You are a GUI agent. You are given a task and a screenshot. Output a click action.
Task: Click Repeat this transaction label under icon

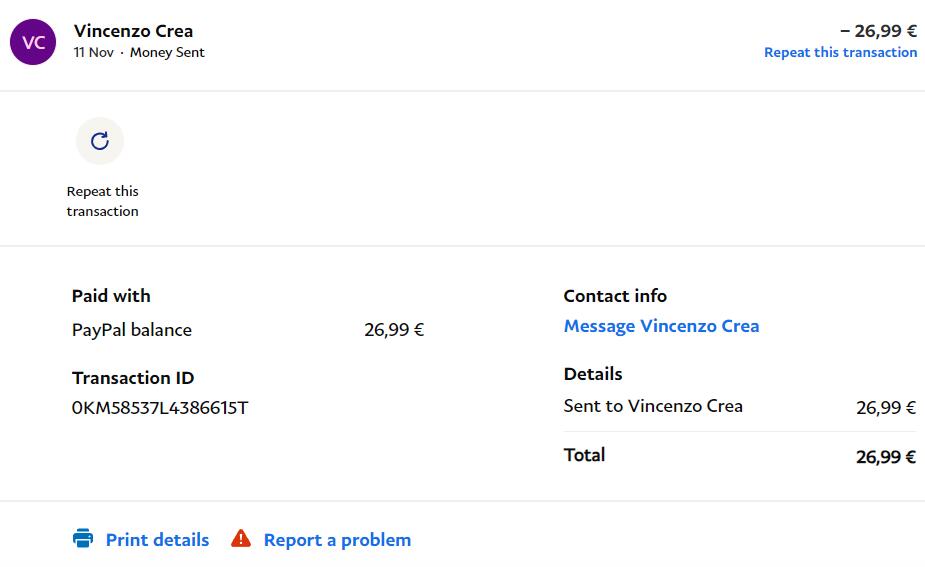coord(102,201)
